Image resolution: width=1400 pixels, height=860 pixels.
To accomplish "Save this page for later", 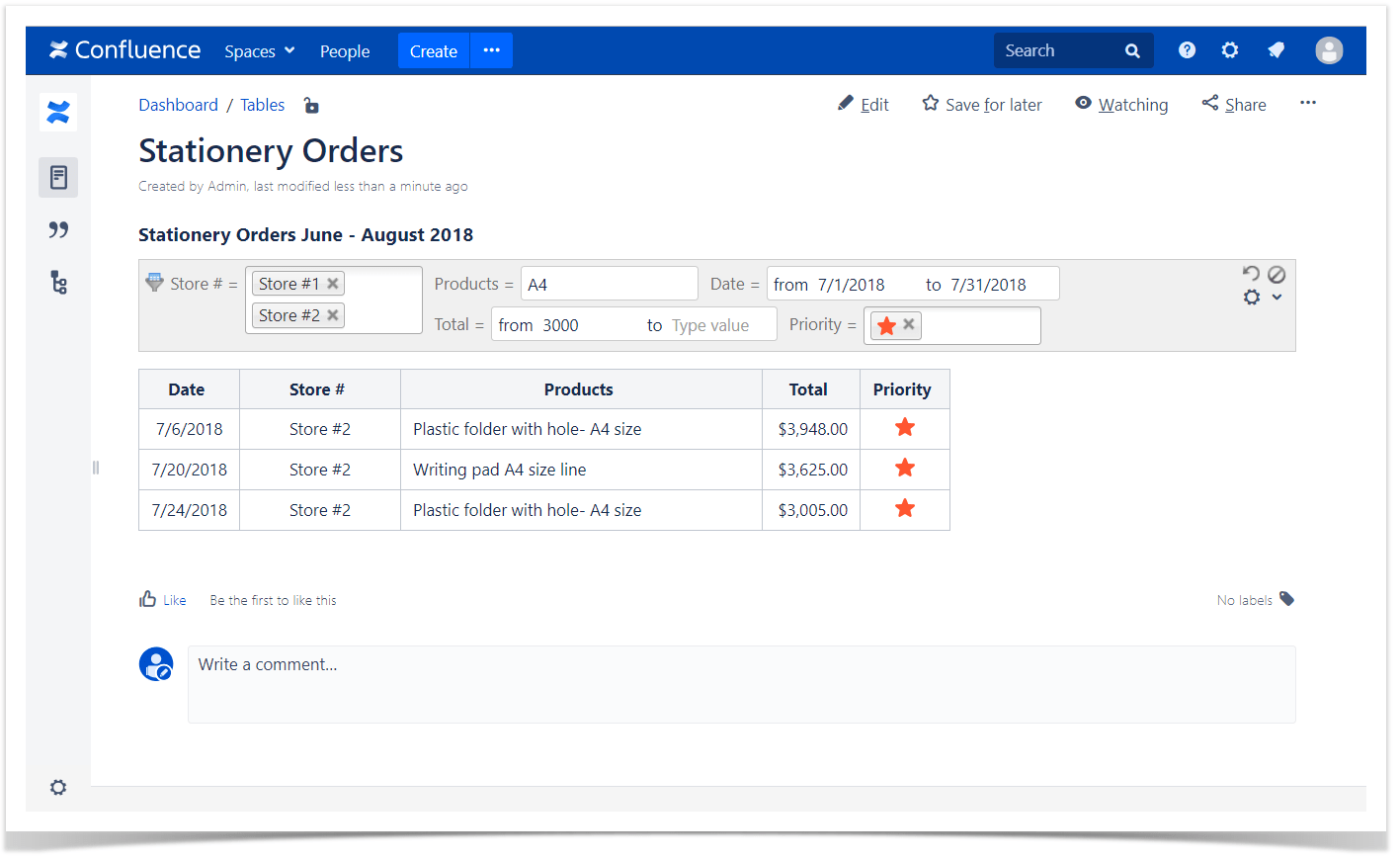I will (981, 104).
